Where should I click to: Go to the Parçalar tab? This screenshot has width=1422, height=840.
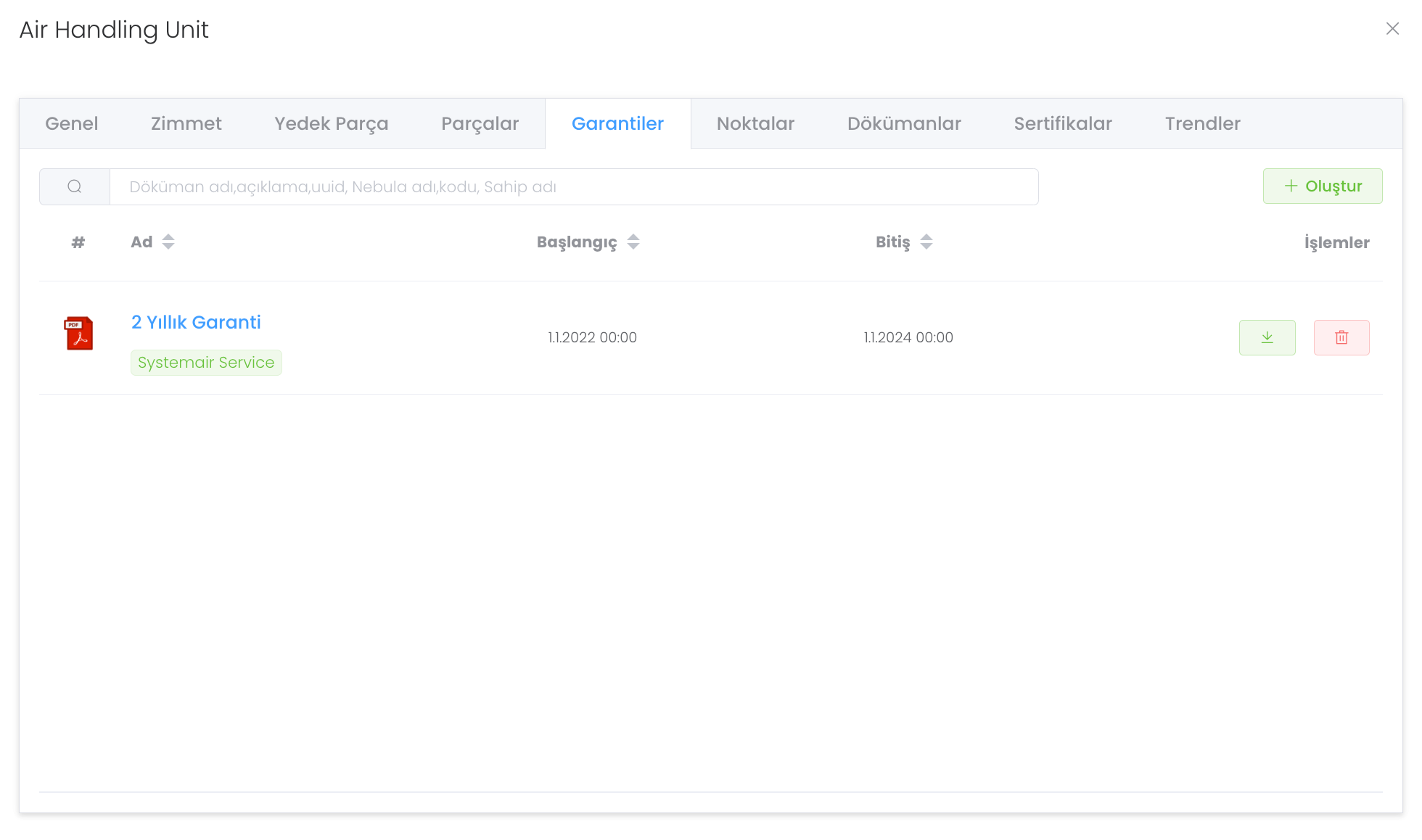(480, 123)
